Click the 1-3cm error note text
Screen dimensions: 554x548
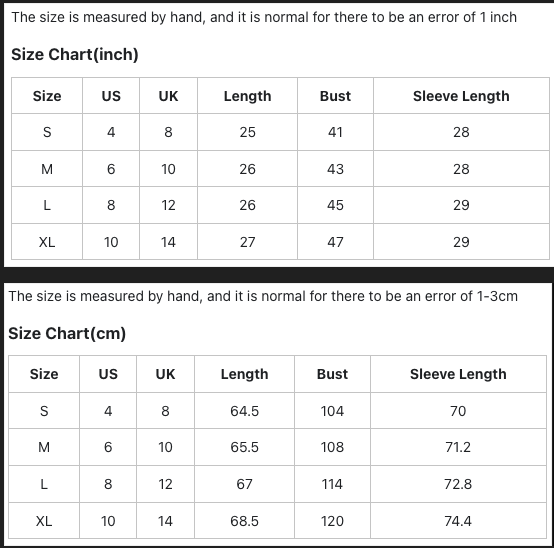[263, 296]
